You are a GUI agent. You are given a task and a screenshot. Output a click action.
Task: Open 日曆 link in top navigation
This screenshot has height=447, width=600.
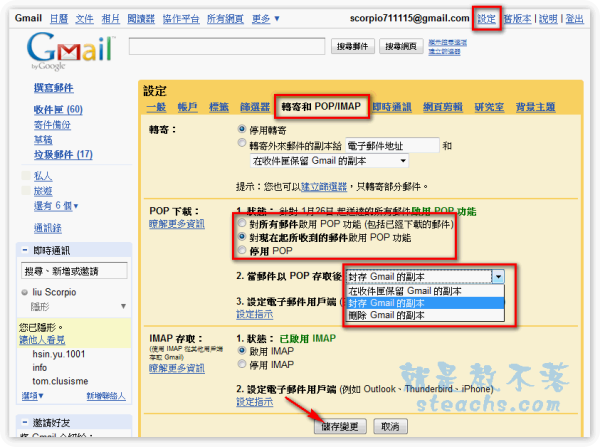(x=59, y=18)
